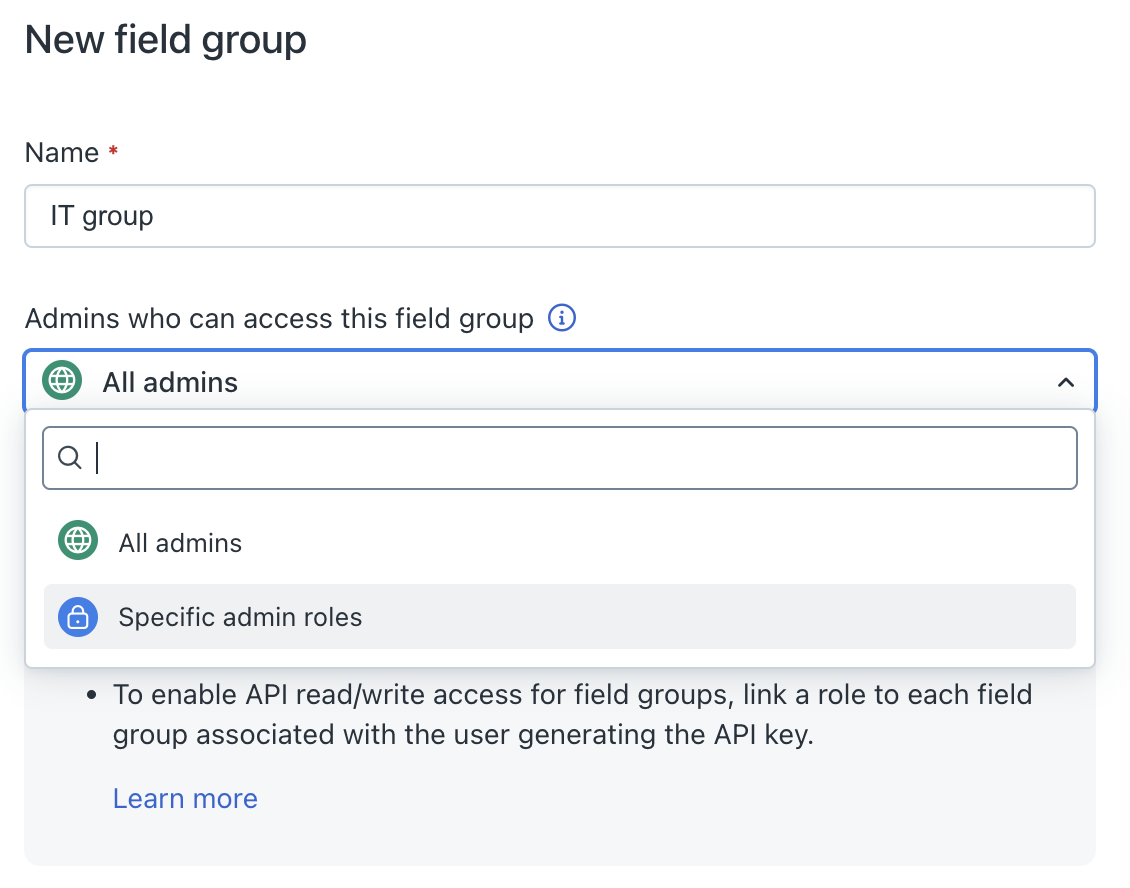Click the globe icon in the selected dropdown value
The width and height of the screenshot is (1130, 888).
tap(62, 381)
